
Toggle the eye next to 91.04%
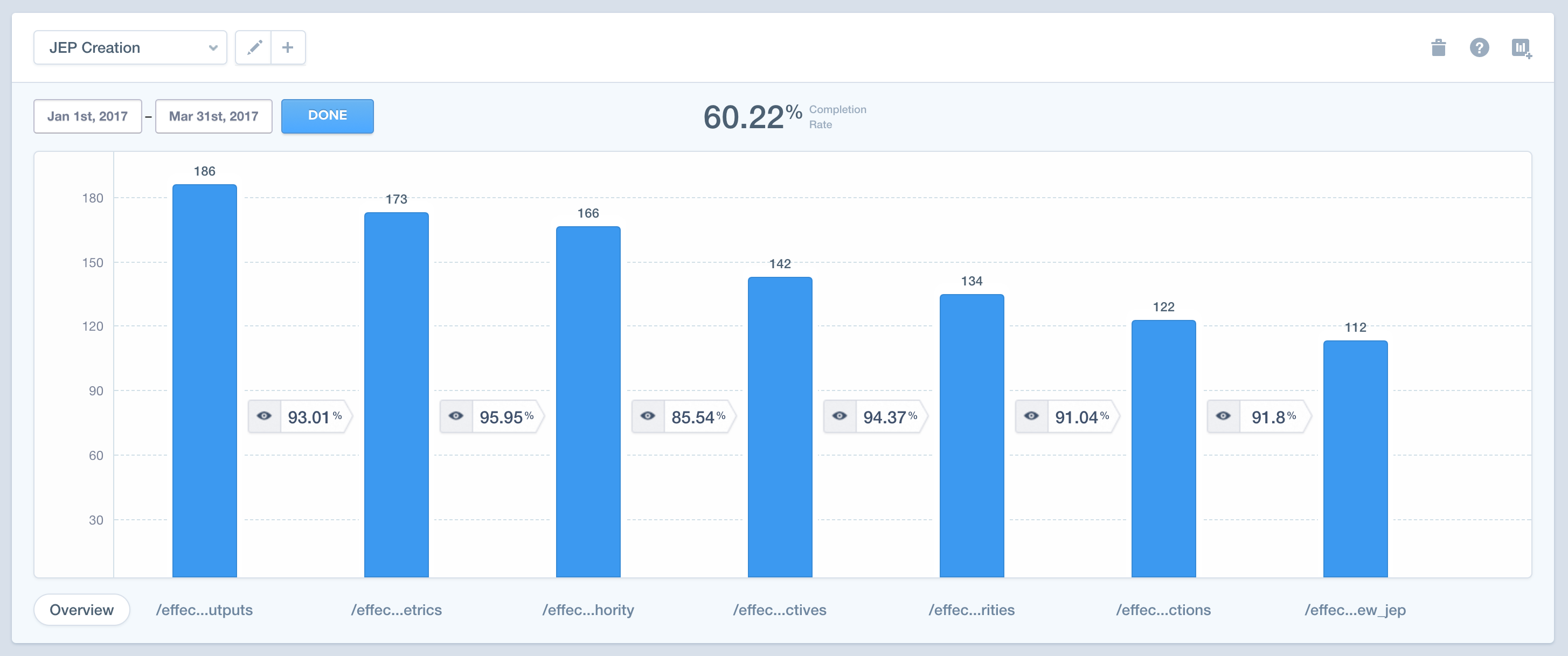1031,416
